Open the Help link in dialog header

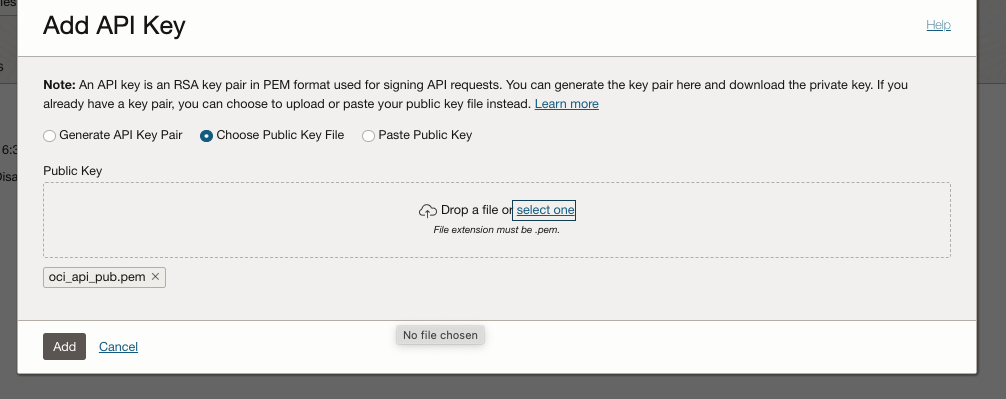pyautogui.click(x=938, y=25)
